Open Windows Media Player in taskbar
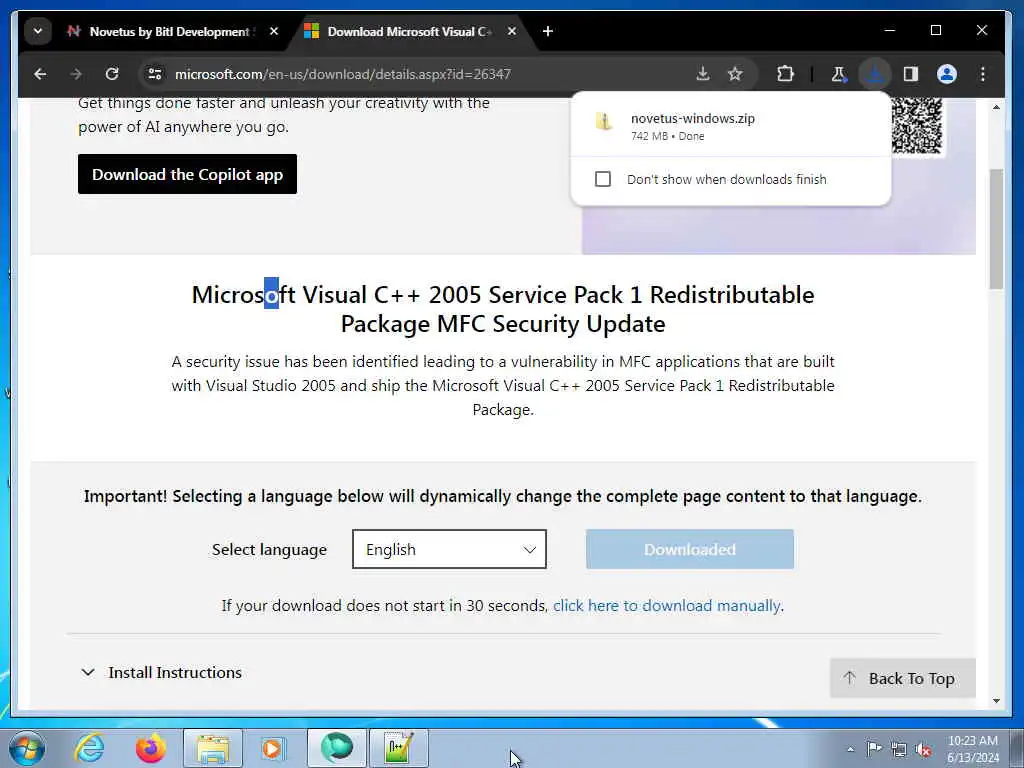This screenshot has width=1024, height=768. click(x=274, y=748)
